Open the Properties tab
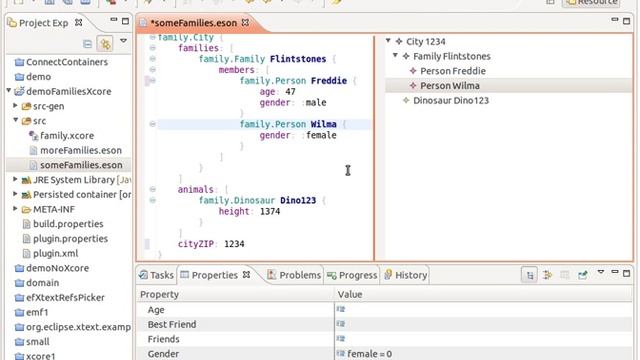This screenshot has height=360, width=640. pos(209,275)
